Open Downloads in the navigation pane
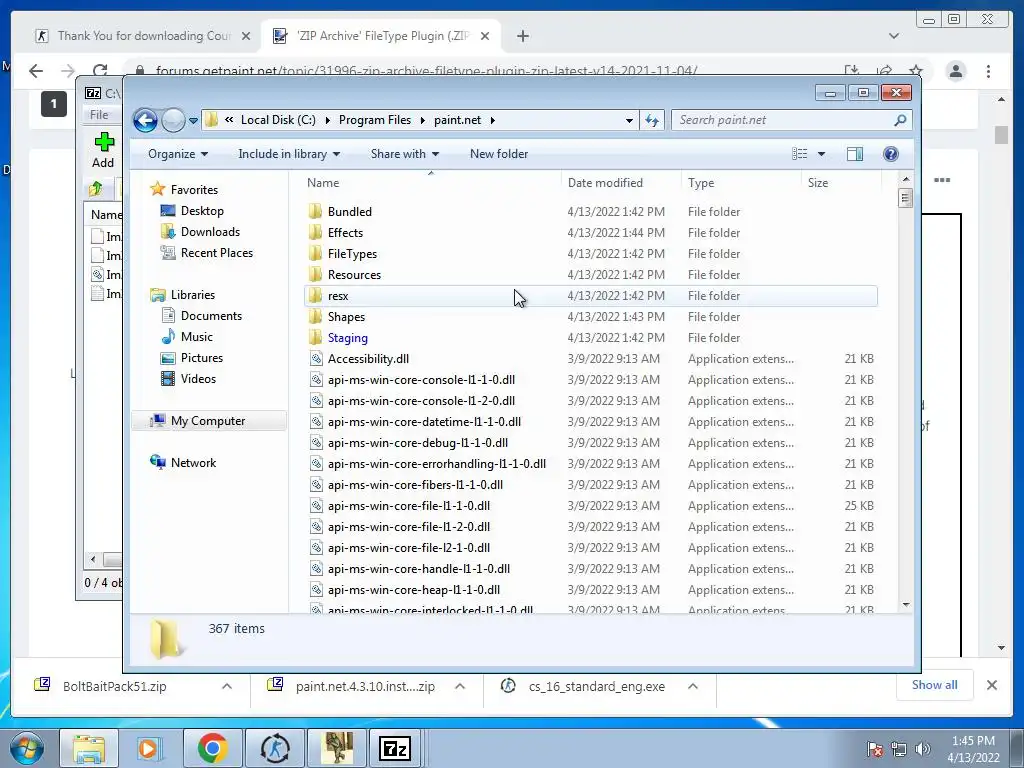The image size is (1024, 768). pos(210,232)
